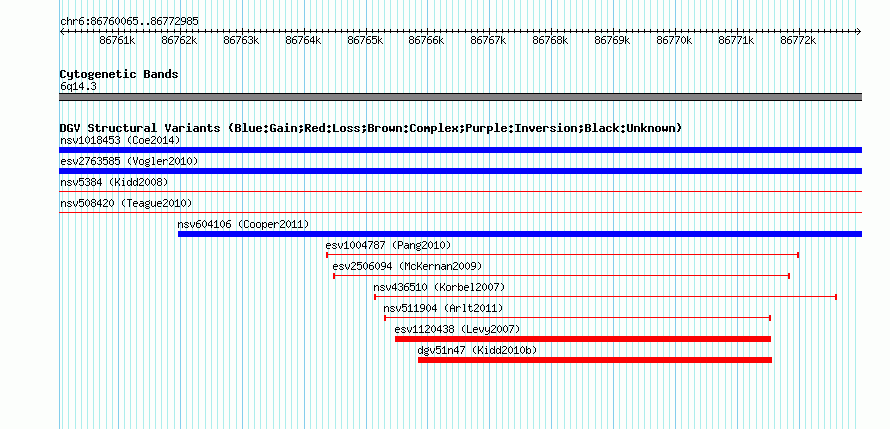Open the esv1120438 (Levy2007) label
Screen dimensions: 890x429
[457, 329]
